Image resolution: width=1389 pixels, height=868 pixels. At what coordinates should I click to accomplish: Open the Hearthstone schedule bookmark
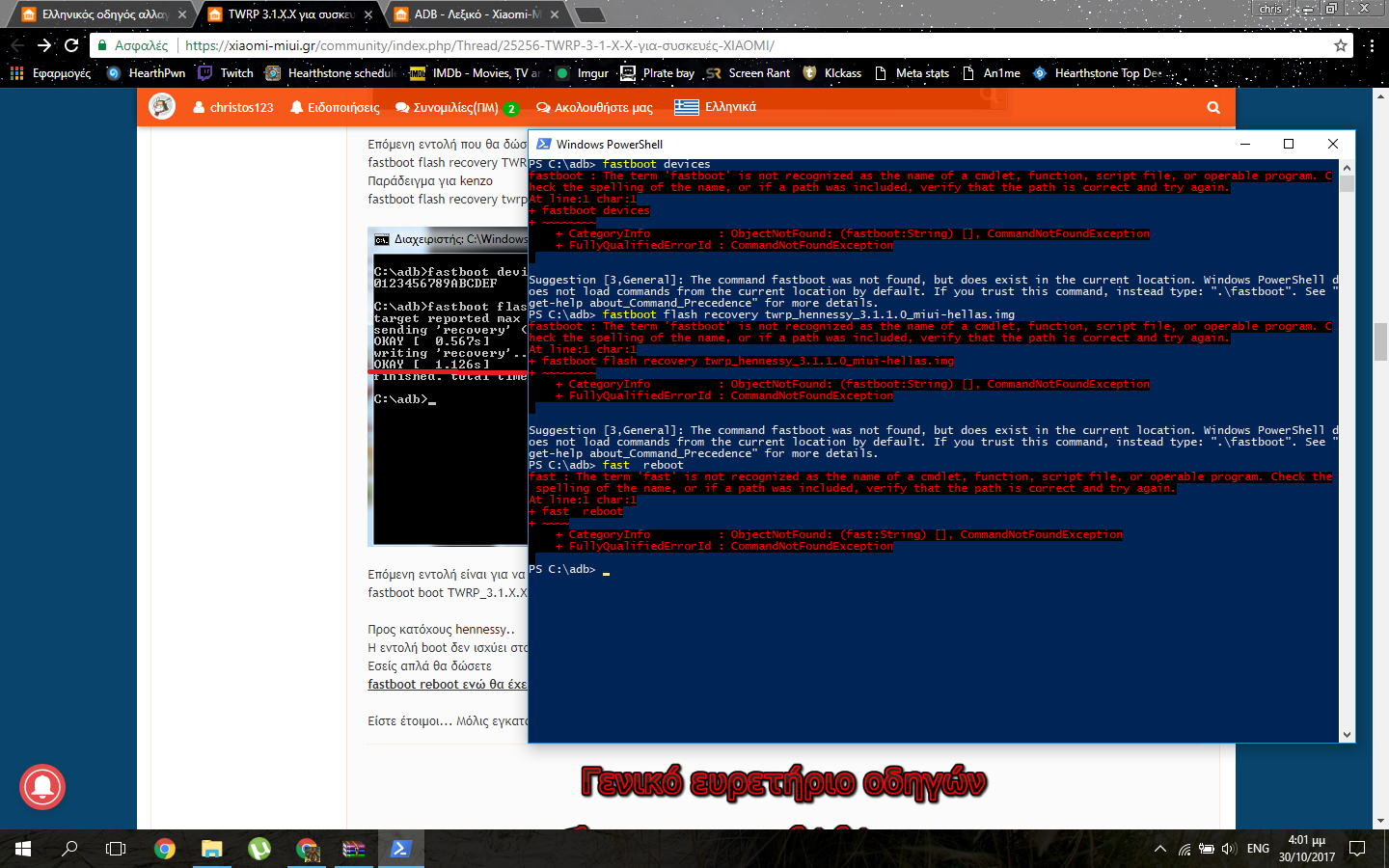(x=331, y=73)
